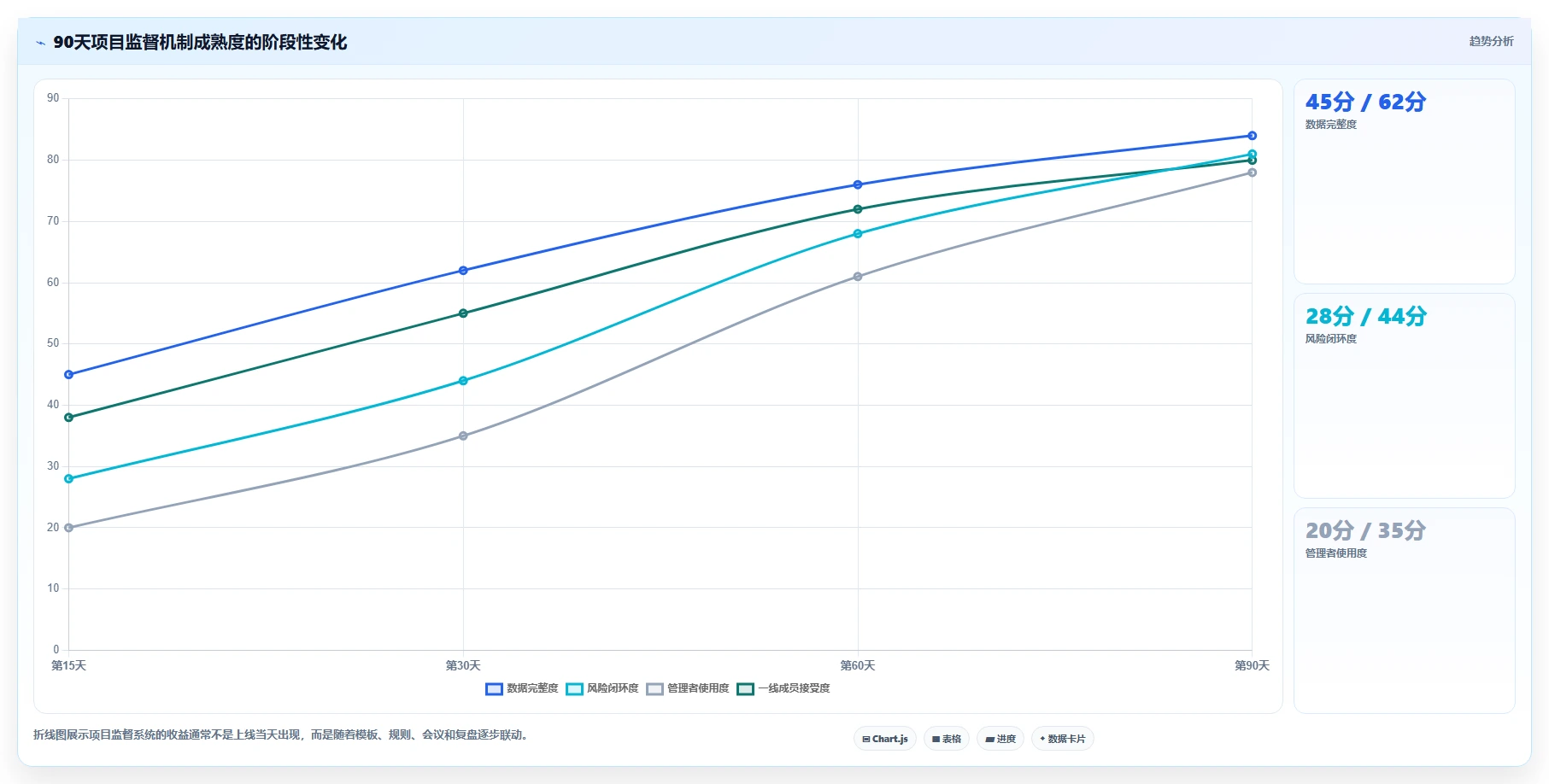Click the 50 value on the y-axis

53,343
